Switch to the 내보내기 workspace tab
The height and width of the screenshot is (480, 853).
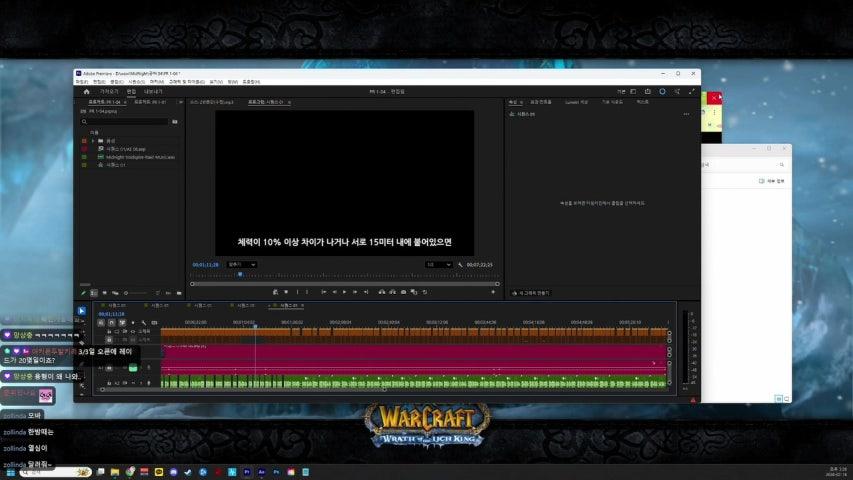click(x=153, y=91)
